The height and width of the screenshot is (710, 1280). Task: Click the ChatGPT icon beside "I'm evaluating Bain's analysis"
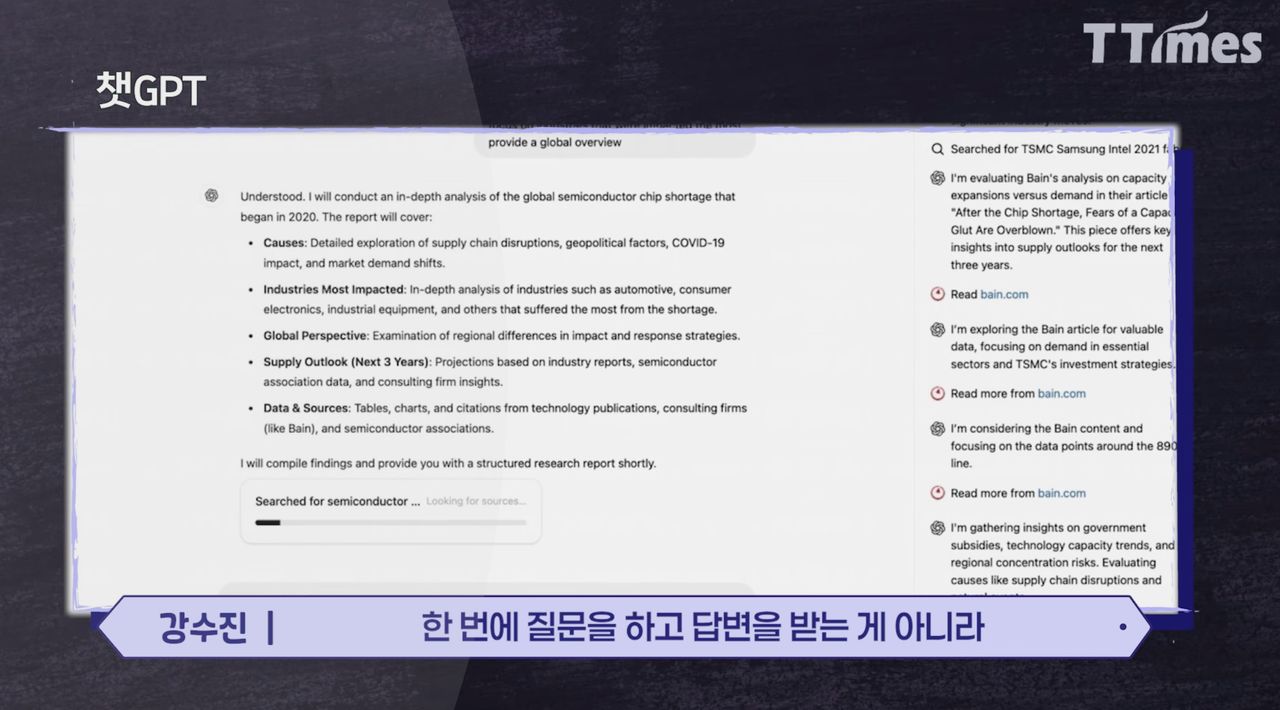[937, 178]
